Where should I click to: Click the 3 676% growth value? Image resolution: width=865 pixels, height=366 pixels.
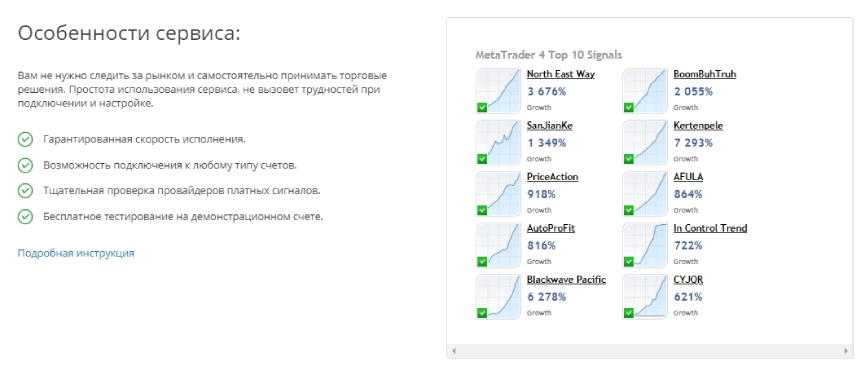[x=547, y=92]
